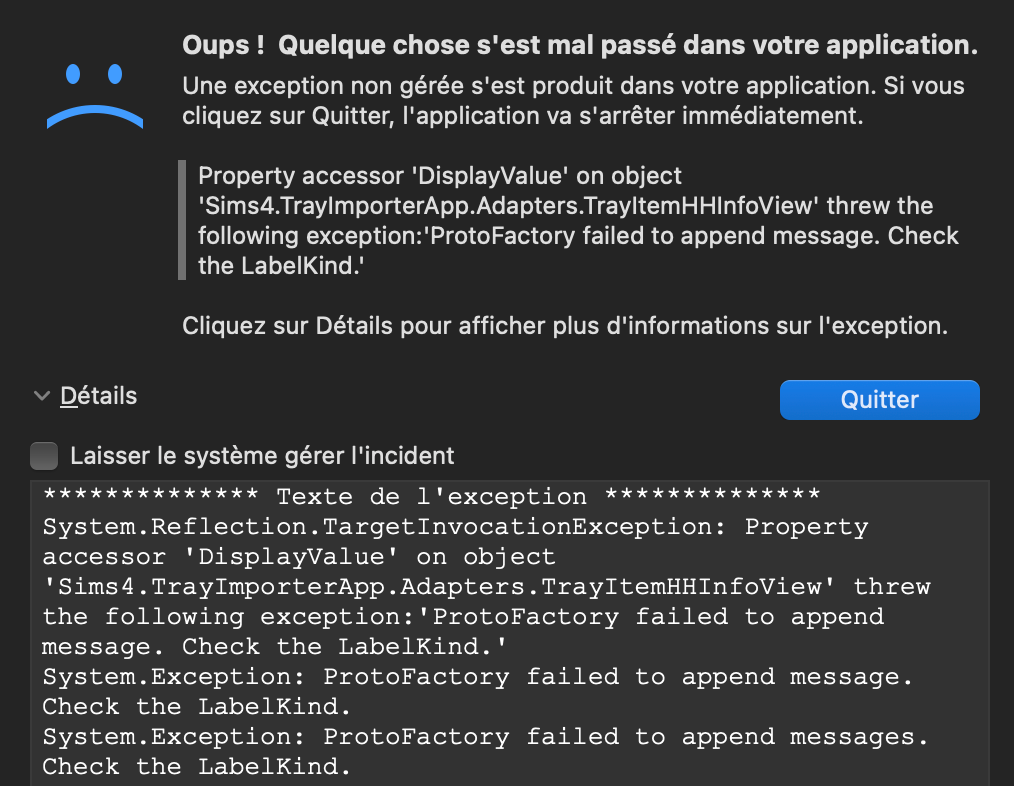Click the 'Laisser le système gérer l'incident' label text
Viewport: 1014px width, 786px height.
click(x=262, y=456)
